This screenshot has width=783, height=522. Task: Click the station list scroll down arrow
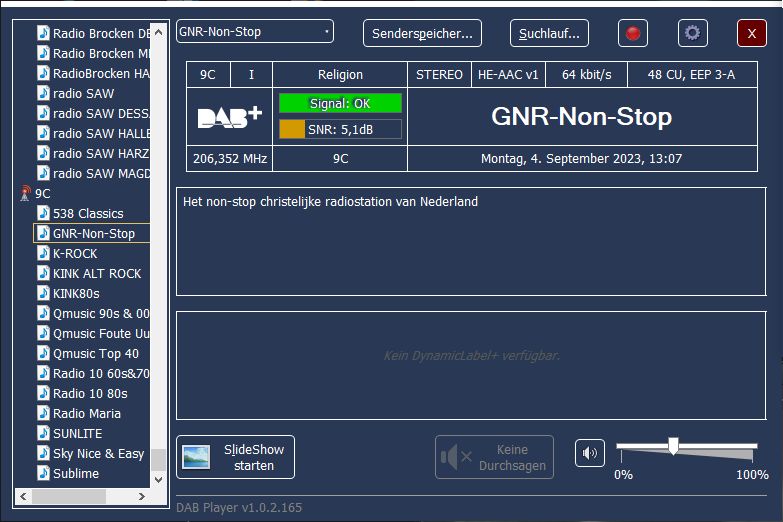coord(158,480)
